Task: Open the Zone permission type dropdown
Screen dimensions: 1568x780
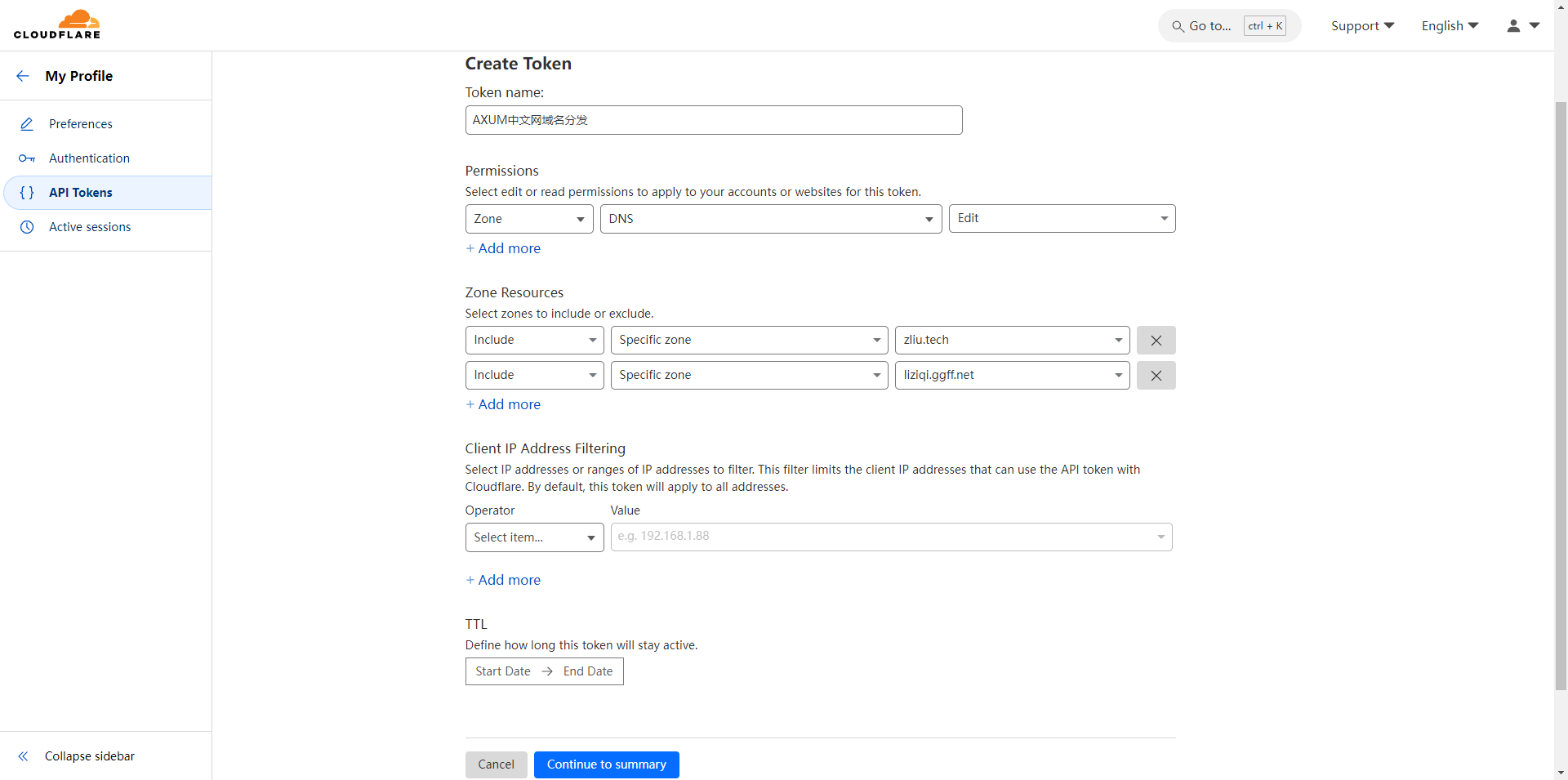Action: tap(529, 219)
